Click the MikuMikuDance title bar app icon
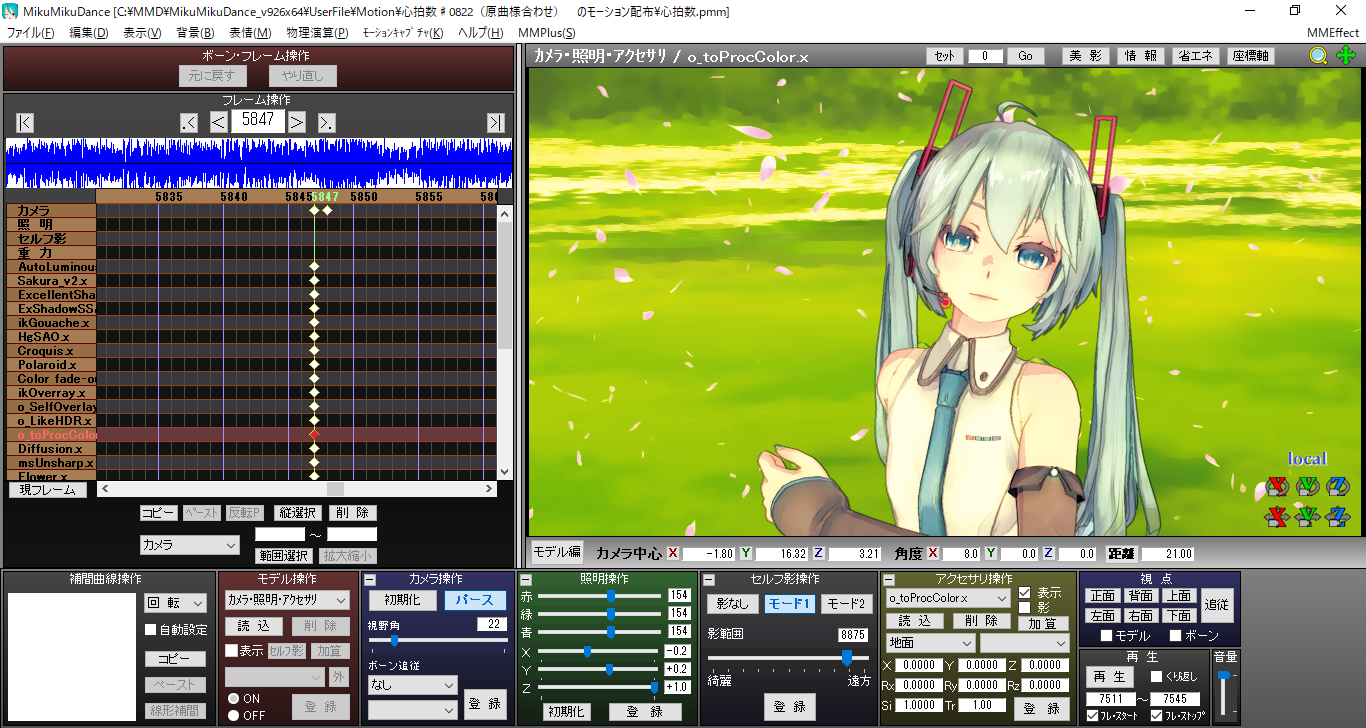 tap(13, 11)
